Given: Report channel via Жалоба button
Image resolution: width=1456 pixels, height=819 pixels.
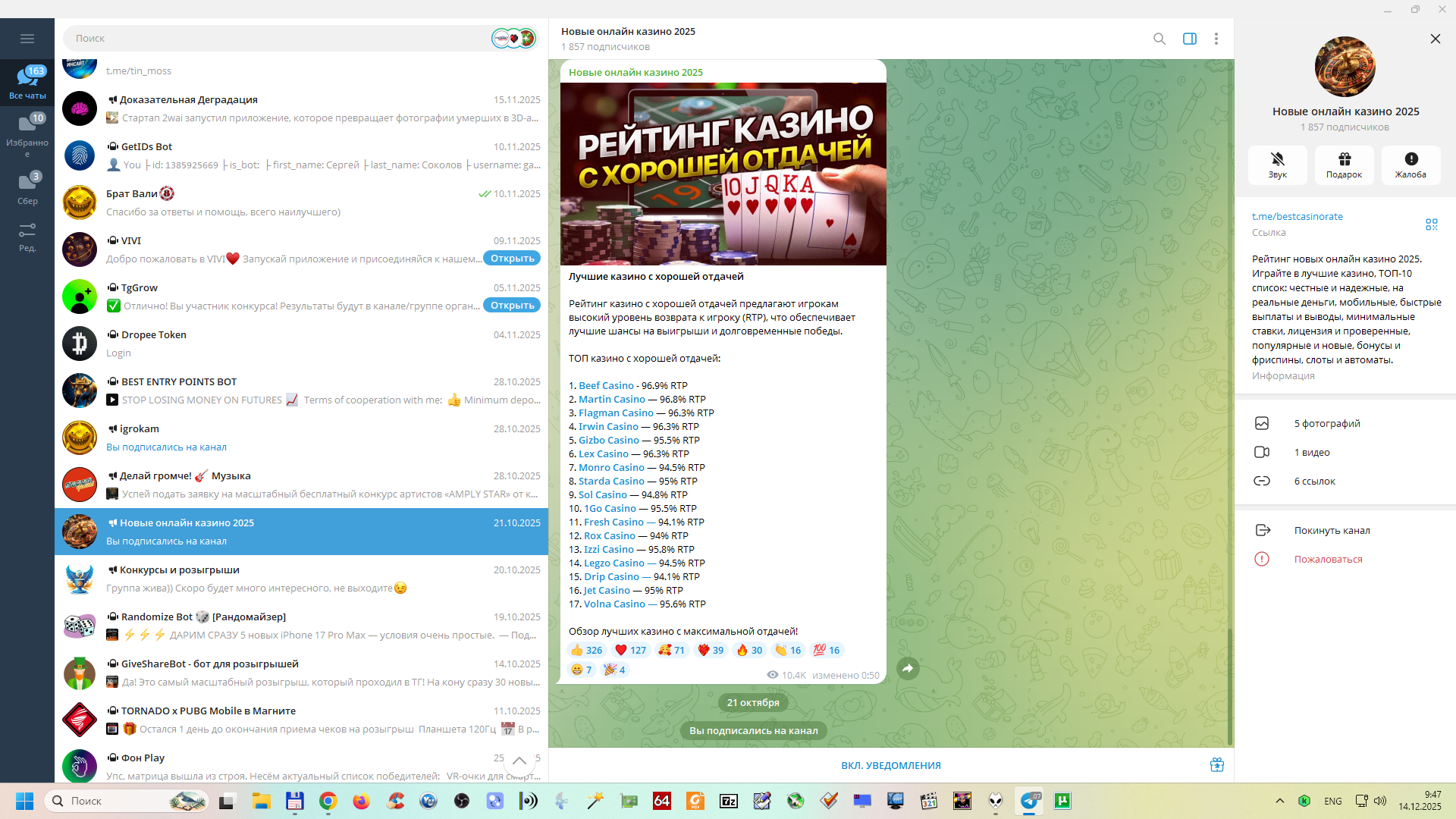Looking at the screenshot, I should (x=1410, y=165).
